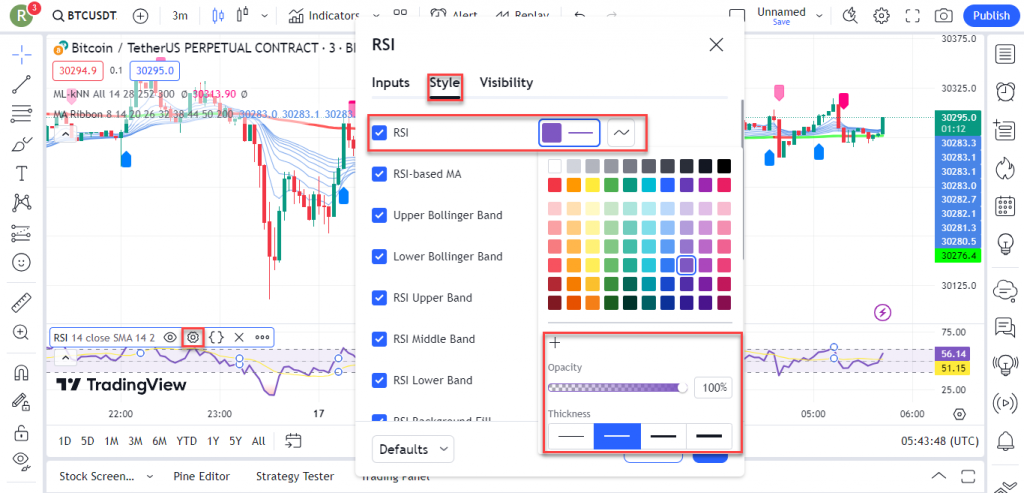Select the trend line drawing tool
The height and width of the screenshot is (493, 1024).
click(22, 85)
